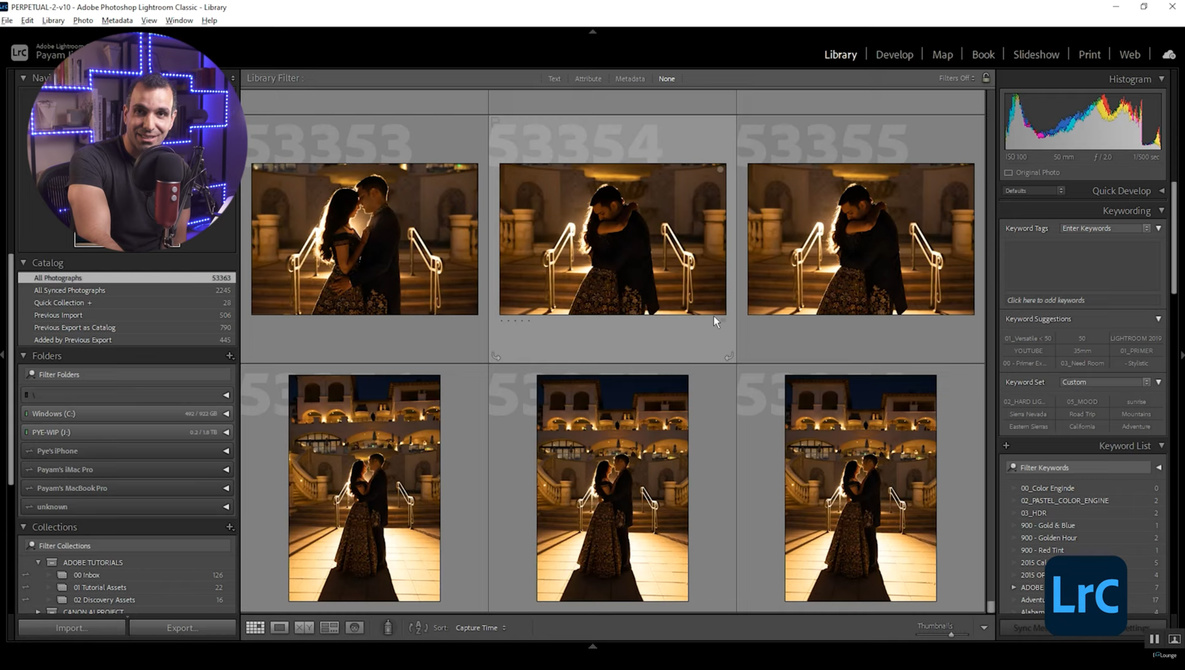Open the Print module
1185x670 pixels.
pyautogui.click(x=1089, y=54)
